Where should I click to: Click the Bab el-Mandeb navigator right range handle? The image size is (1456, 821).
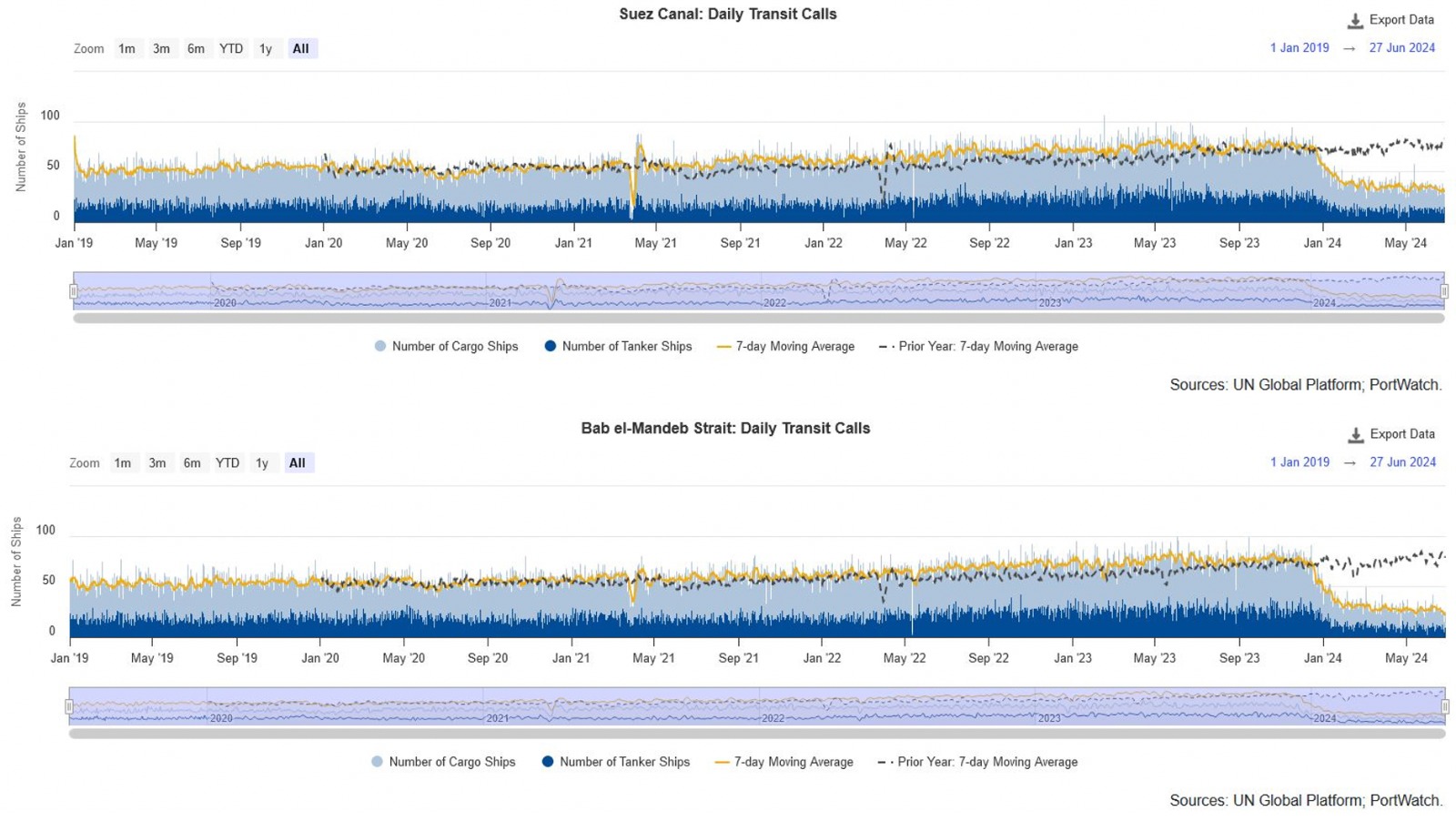coord(1444,706)
